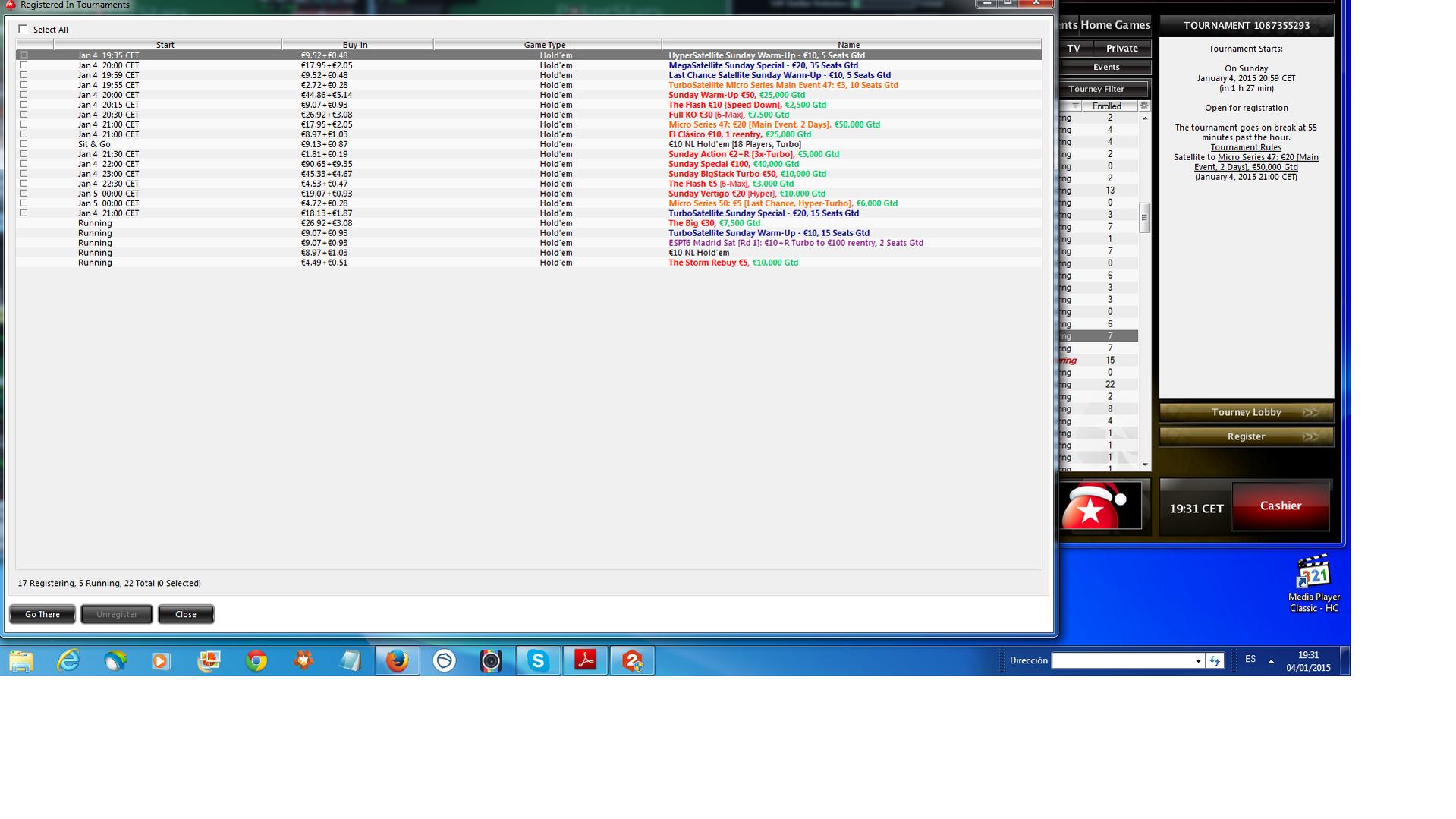Open Media Player Classic desktop shortcut
Image resolution: width=1456 pixels, height=819 pixels.
(x=1313, y=584)
